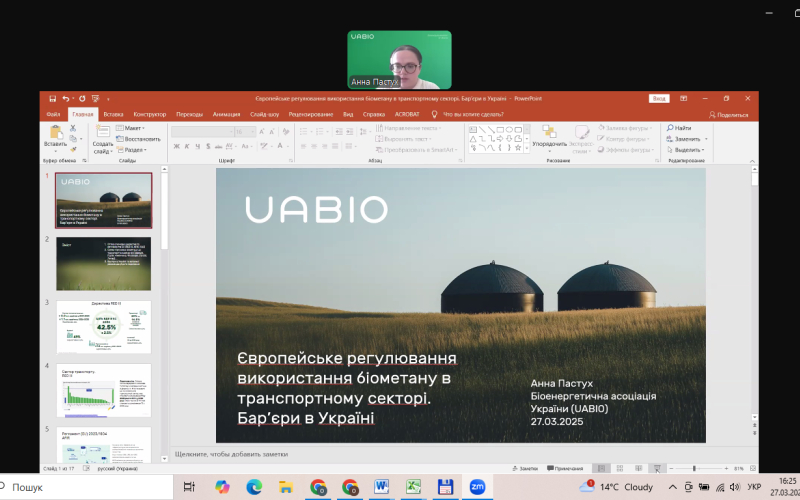Toggle text shadow (S) formatting
Screen dimensions: 800x500
pos(208,146)
